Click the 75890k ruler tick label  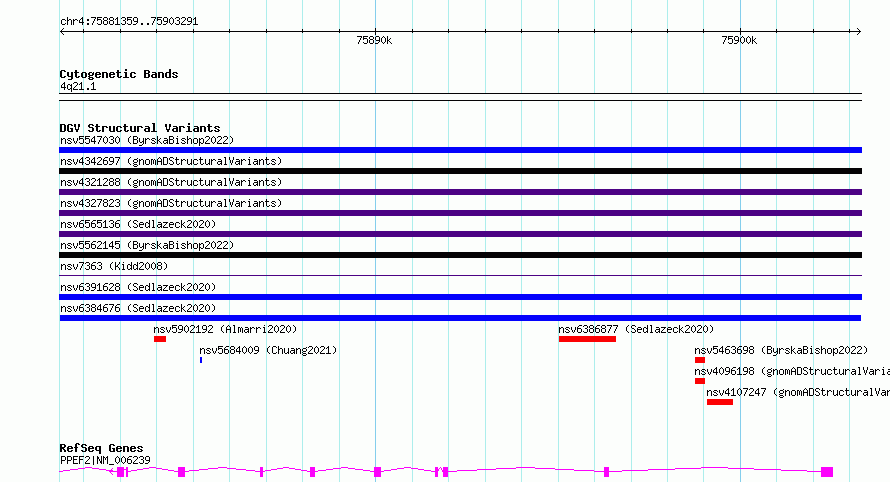(374, 40)
